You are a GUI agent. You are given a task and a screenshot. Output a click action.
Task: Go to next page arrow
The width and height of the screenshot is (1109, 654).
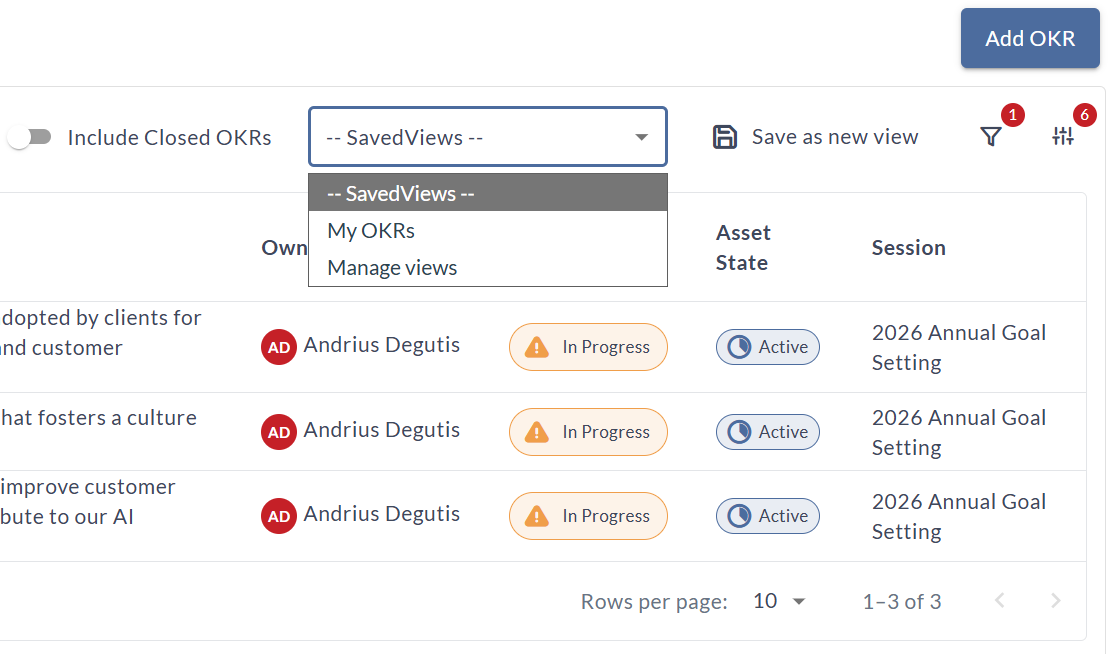click(x=1055, y=601)
